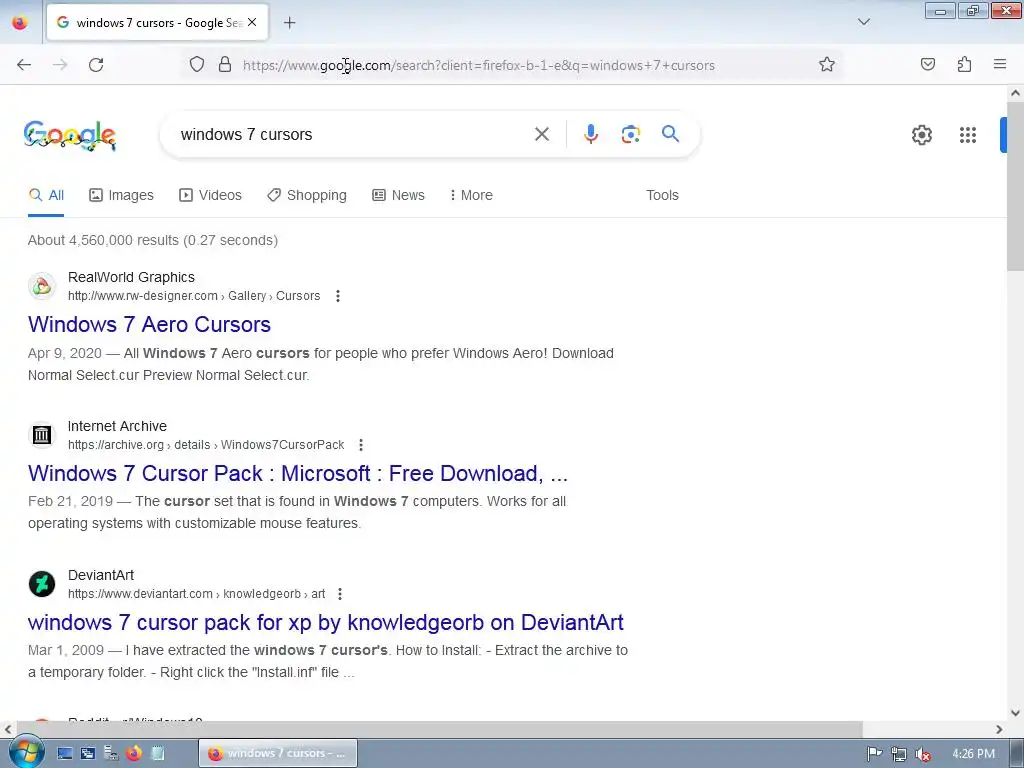Screen dimensions: 1024x768
Task: Click the horizontal scrollbar thumb
Action: click(440, 729)
